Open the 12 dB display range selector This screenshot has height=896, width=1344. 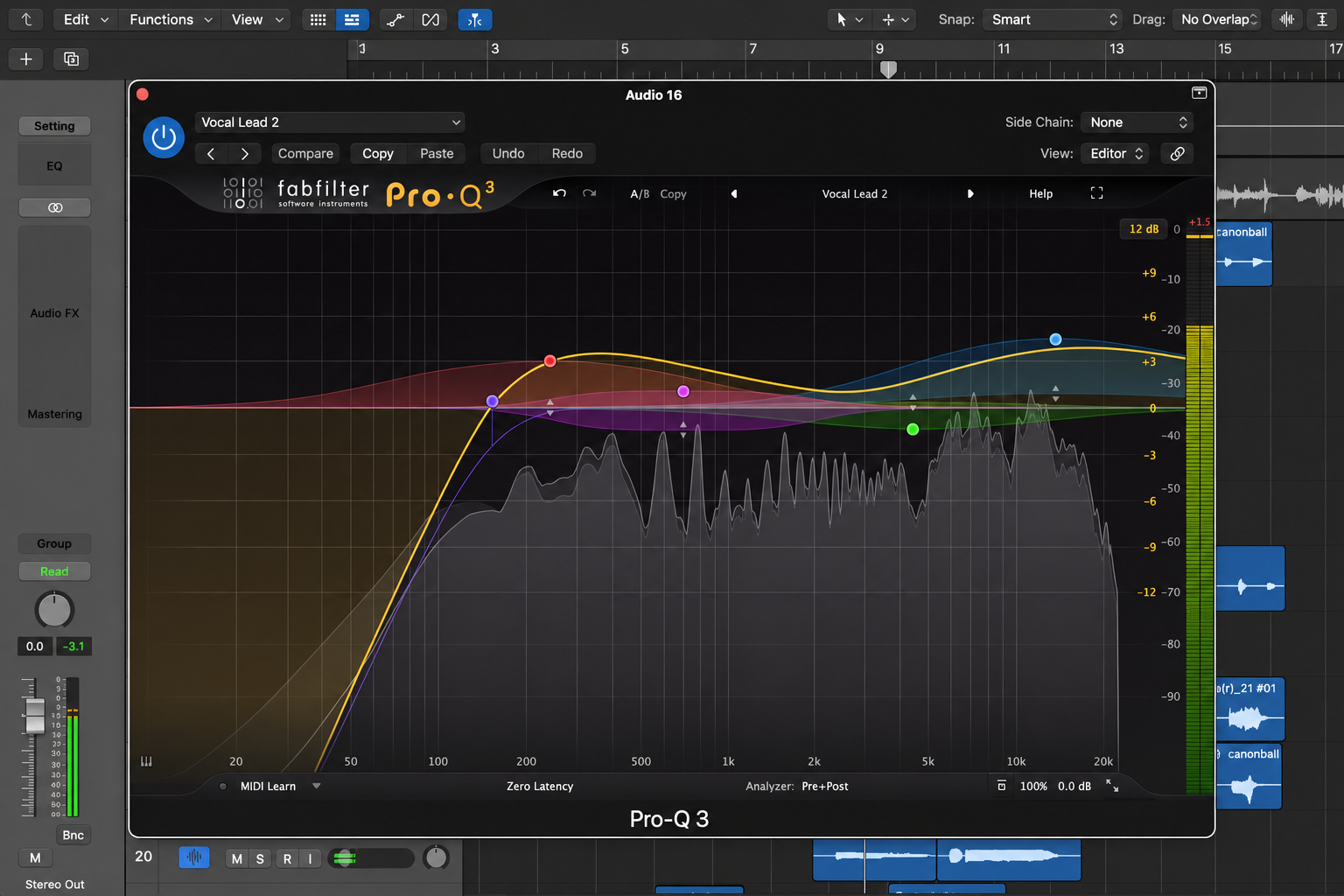click(1144, 229)
